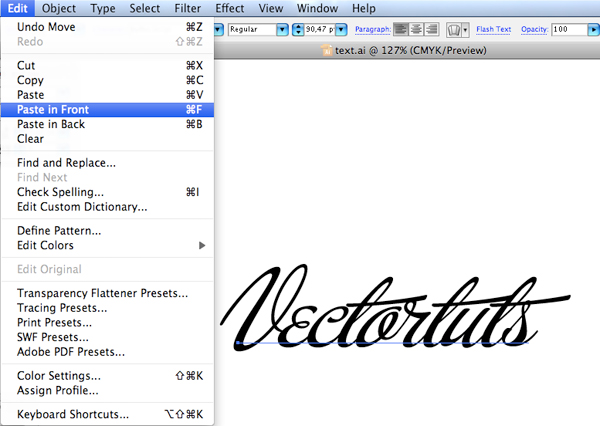Click the font size stepper arrows
This screenshot has height=426, width=600.
click(x=298, y=29)
